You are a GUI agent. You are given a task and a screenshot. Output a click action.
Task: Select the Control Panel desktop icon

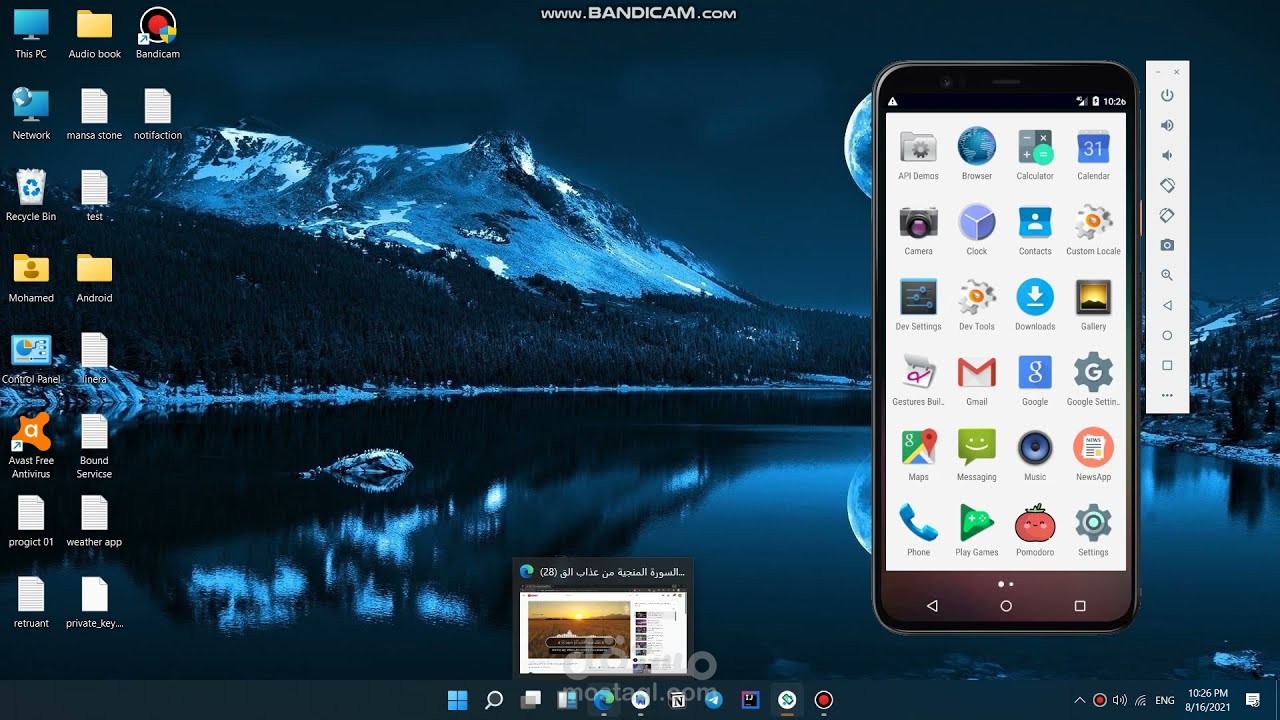coord(31,358)
